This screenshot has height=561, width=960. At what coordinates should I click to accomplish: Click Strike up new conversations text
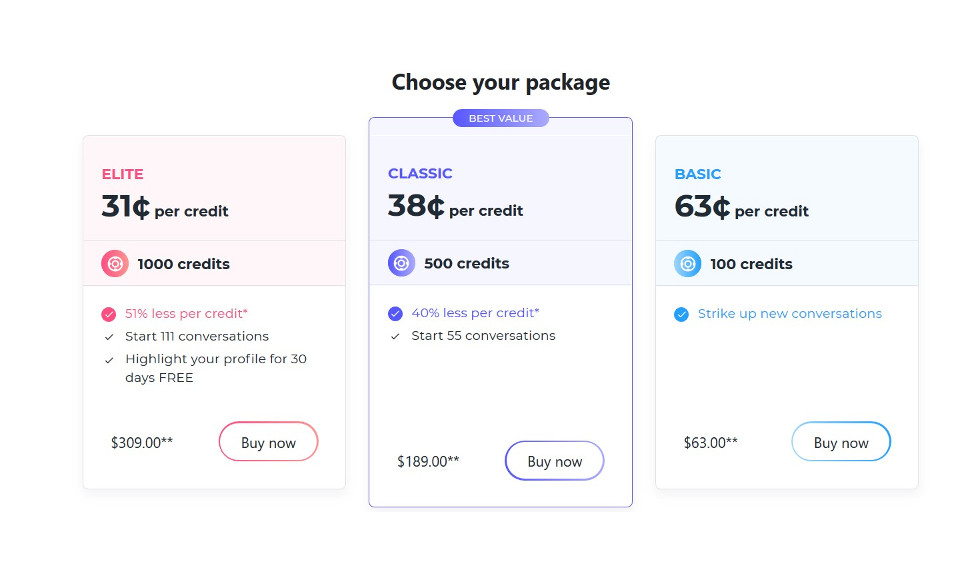pos(790,314)
